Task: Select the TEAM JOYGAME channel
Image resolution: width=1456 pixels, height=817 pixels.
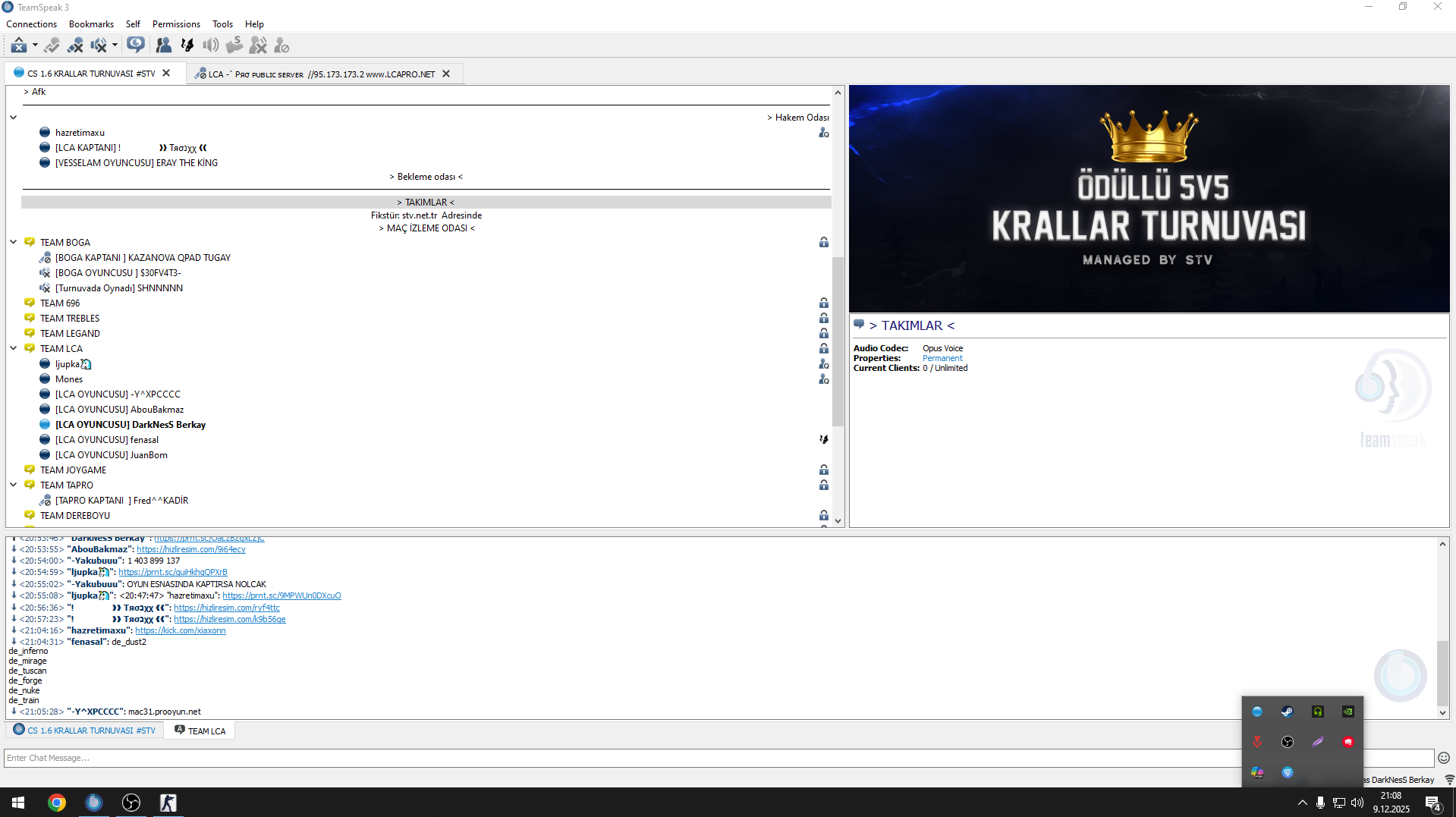Action: coord(73,470)
